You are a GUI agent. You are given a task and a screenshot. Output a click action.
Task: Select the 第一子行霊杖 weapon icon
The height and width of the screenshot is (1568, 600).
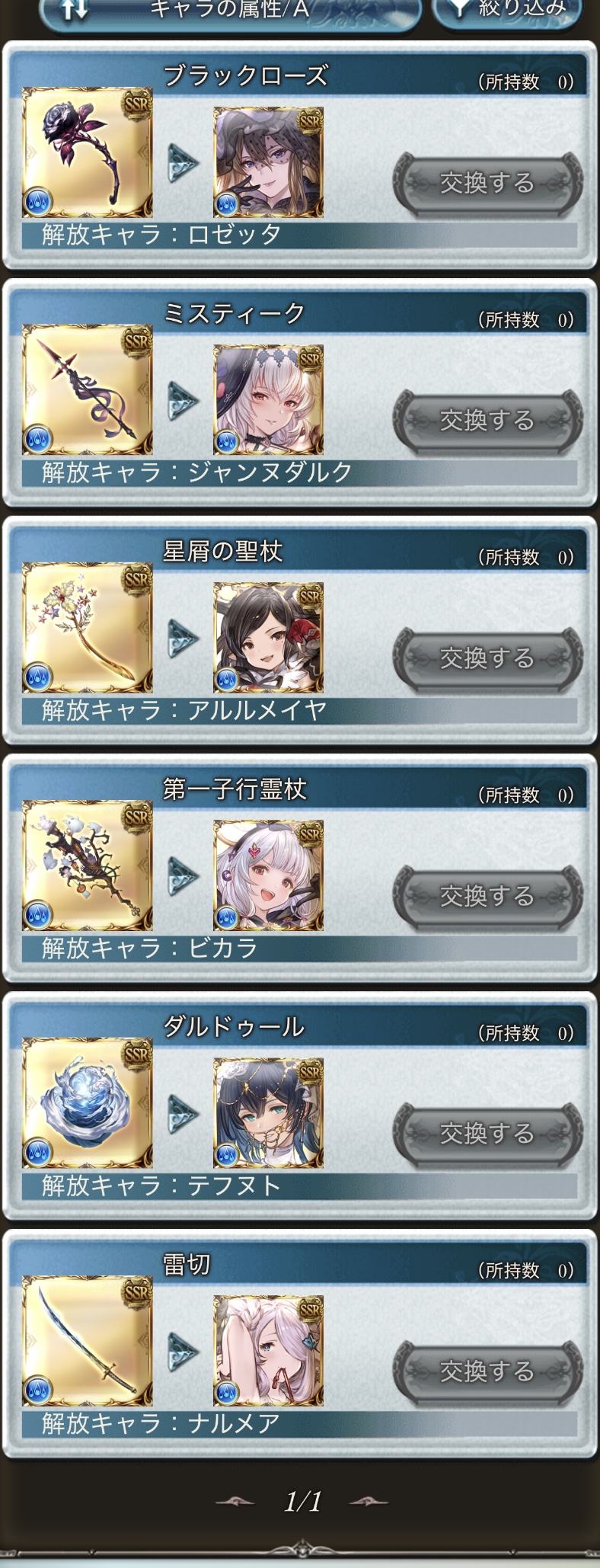point(87,866)
